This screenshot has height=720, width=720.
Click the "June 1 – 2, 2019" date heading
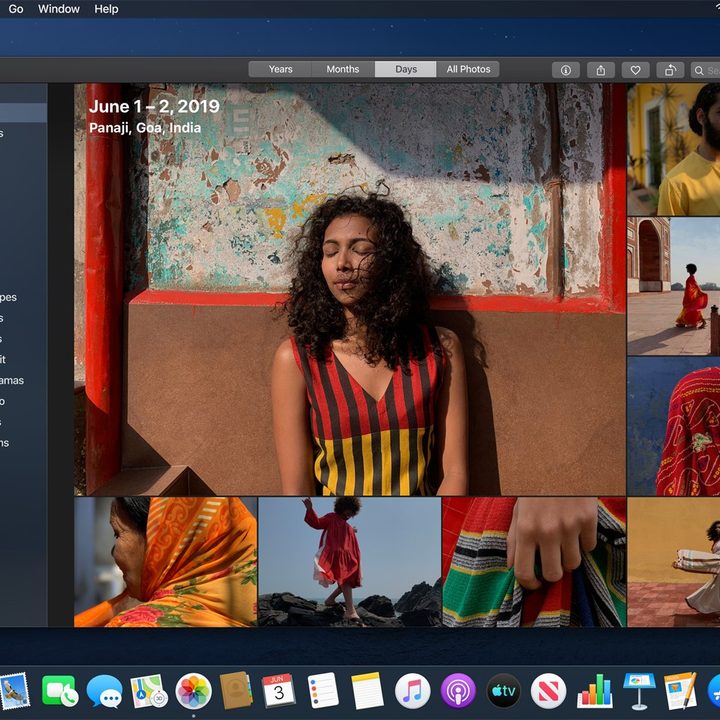click(154, 107)
